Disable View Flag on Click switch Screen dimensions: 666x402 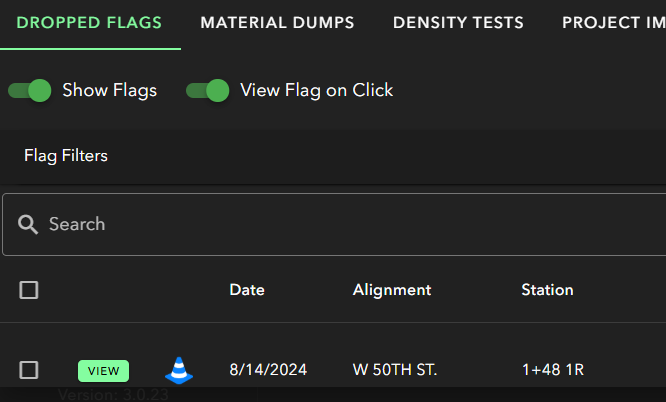208,91
